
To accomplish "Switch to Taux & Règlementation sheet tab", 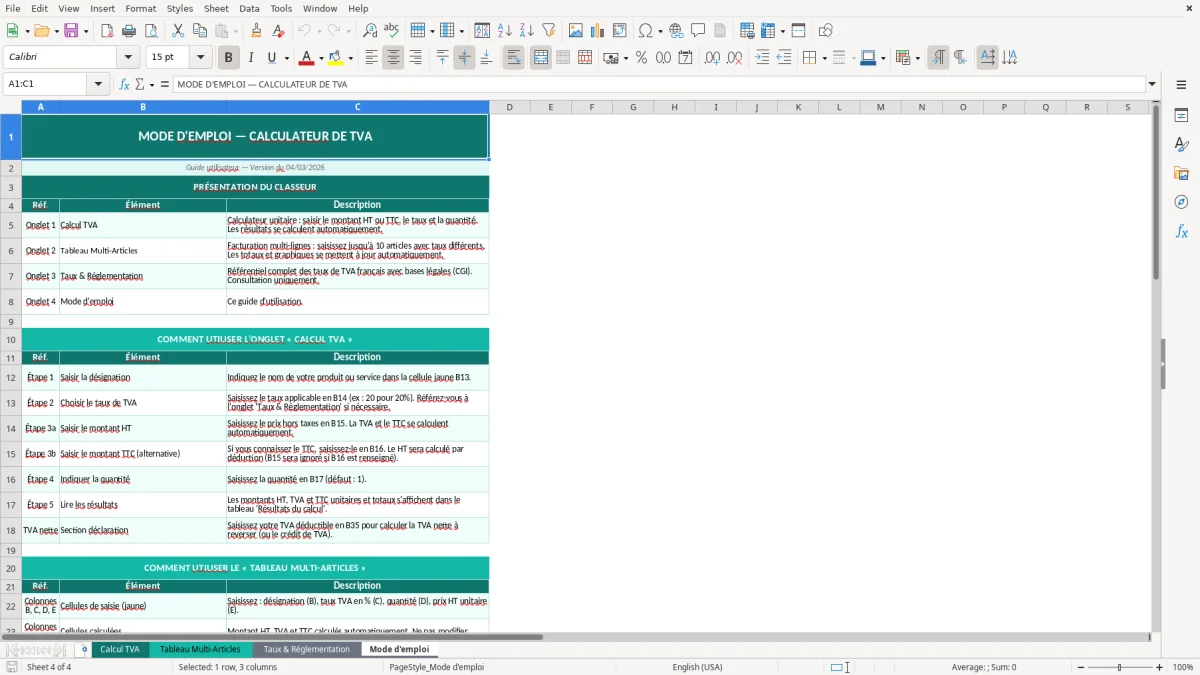I will point(307,649).
